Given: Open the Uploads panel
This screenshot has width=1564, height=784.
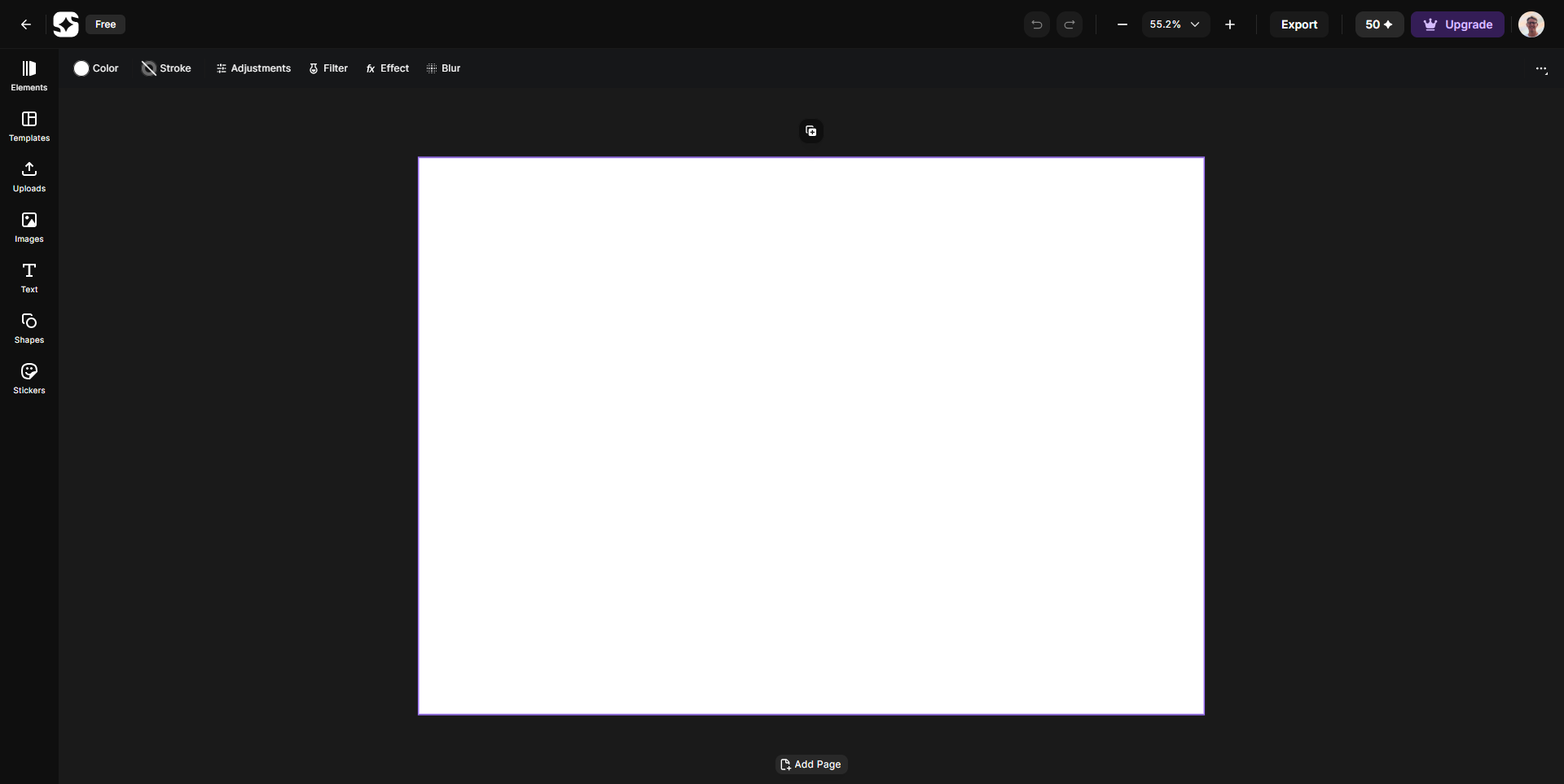Looking at the screenshot, I should [x=29, y=177].
